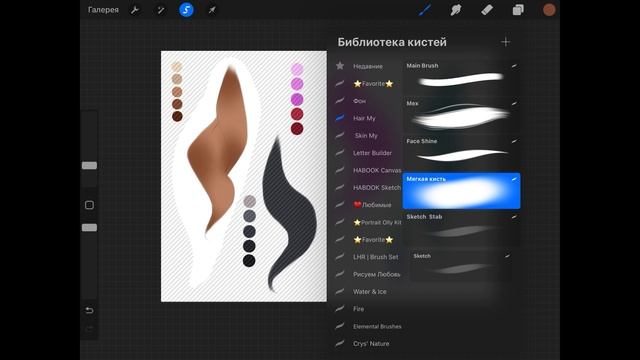Click the brush icon beside LHR | Brush Set
The width and height of the screenshot is (640, 360).
340,257
